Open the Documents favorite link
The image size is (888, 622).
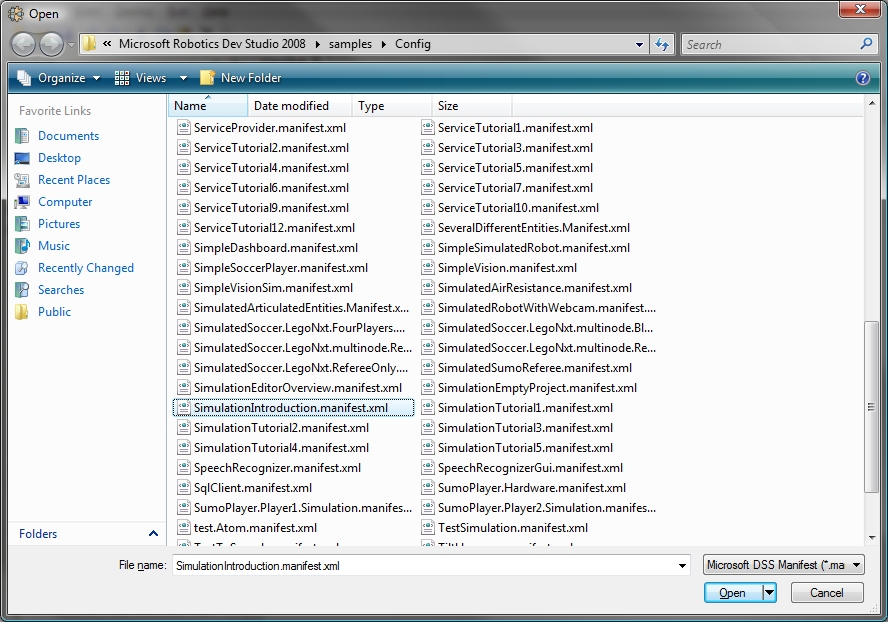(x=69, y=136)
